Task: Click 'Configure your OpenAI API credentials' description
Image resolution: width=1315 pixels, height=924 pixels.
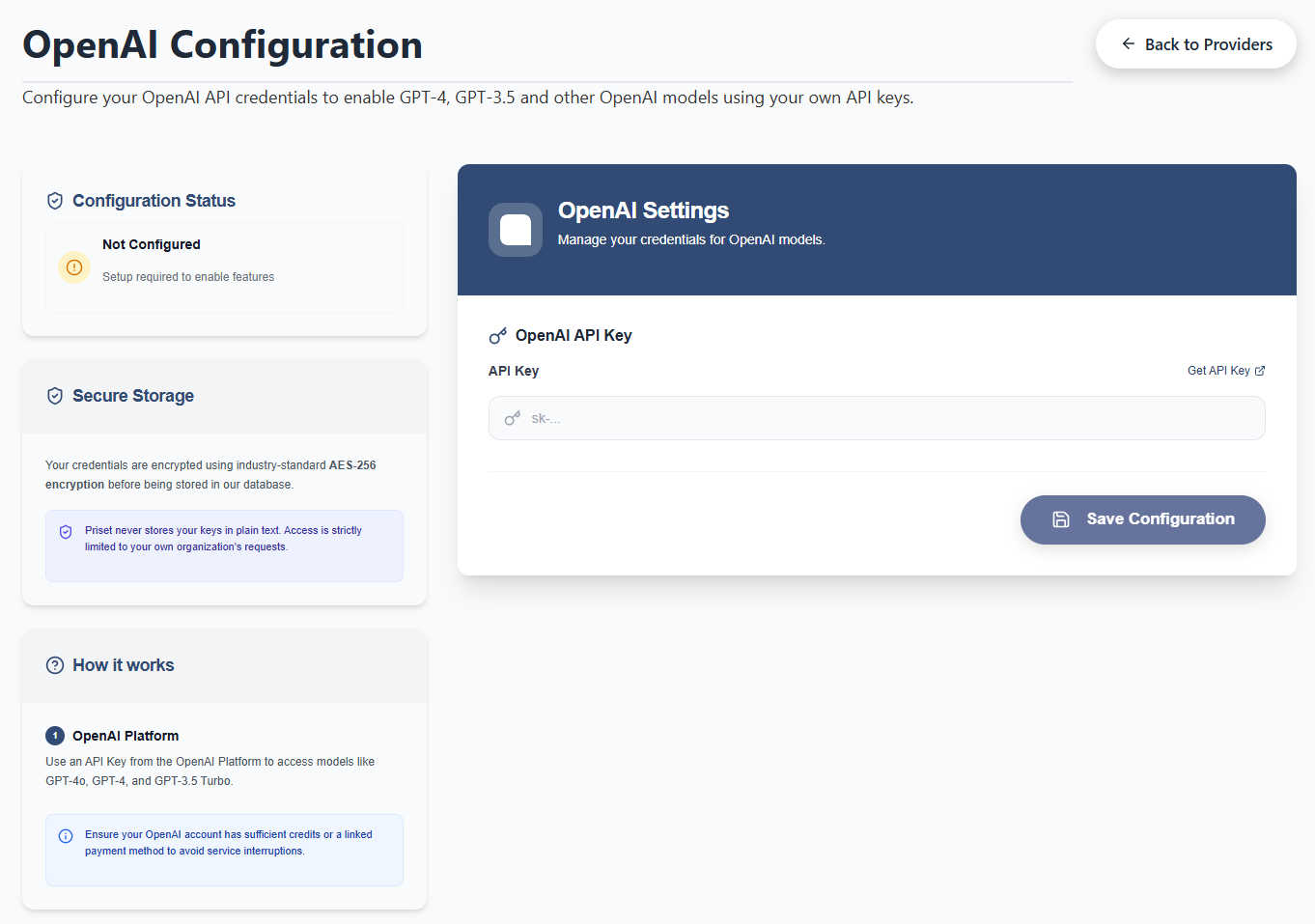Action: pos(468,98)
